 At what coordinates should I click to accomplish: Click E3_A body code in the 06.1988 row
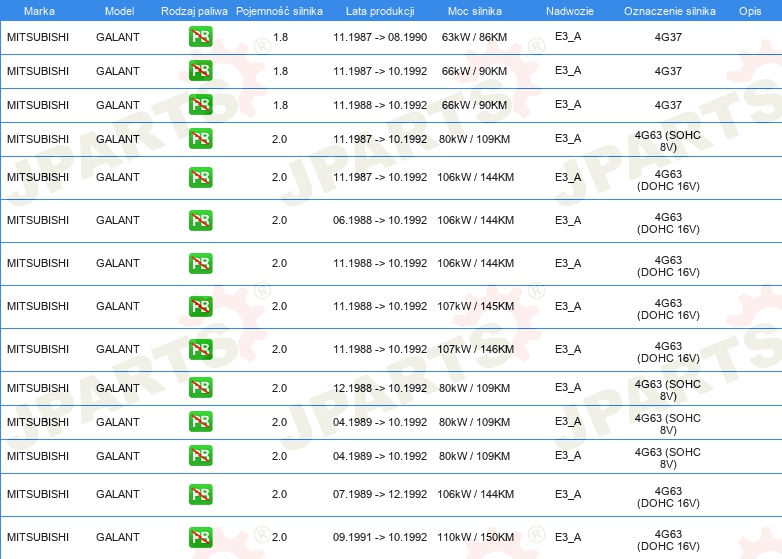(x=568, y=220)
